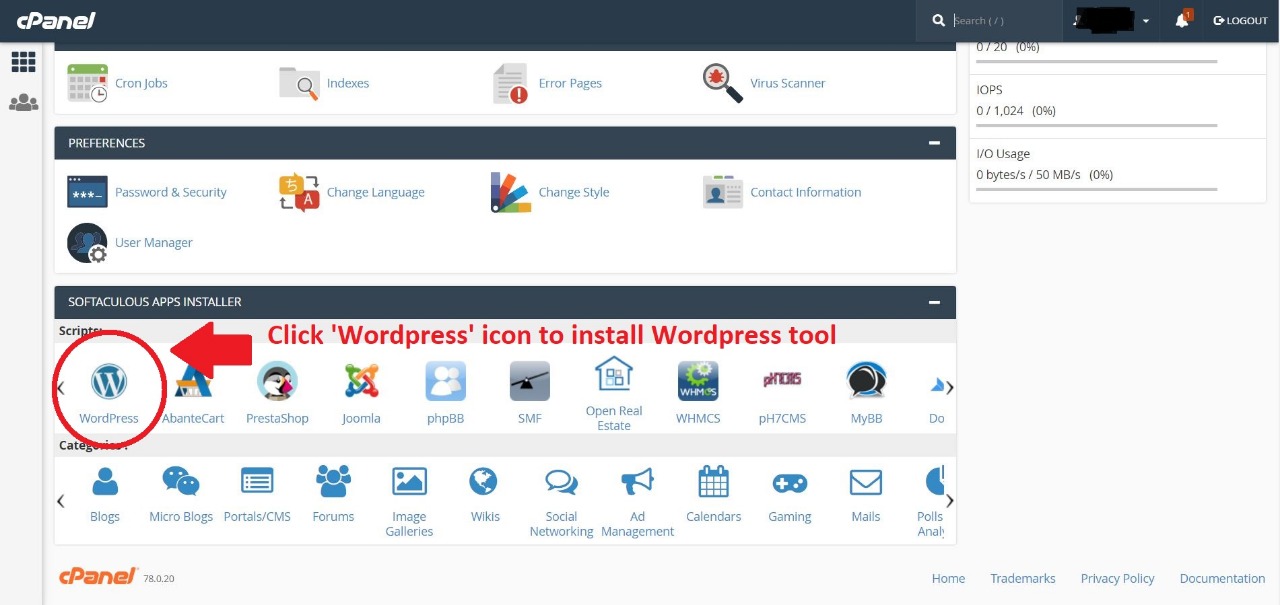Viewport: 1280px width, 605px height.
Task: Open the users icon in sidebar
Action: (x=23, y=102)
